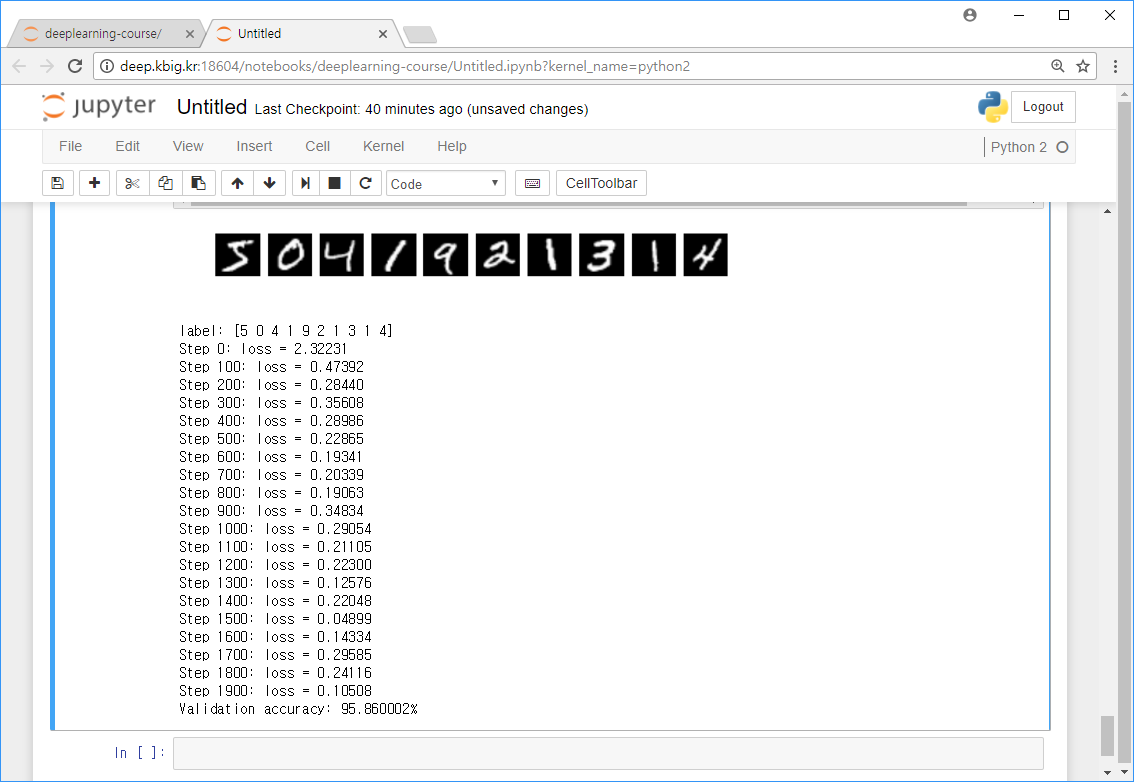Screen dimensions: 1134x782
Task: Click the digit 3 image thumbnail
Action: tap(602, 255)
